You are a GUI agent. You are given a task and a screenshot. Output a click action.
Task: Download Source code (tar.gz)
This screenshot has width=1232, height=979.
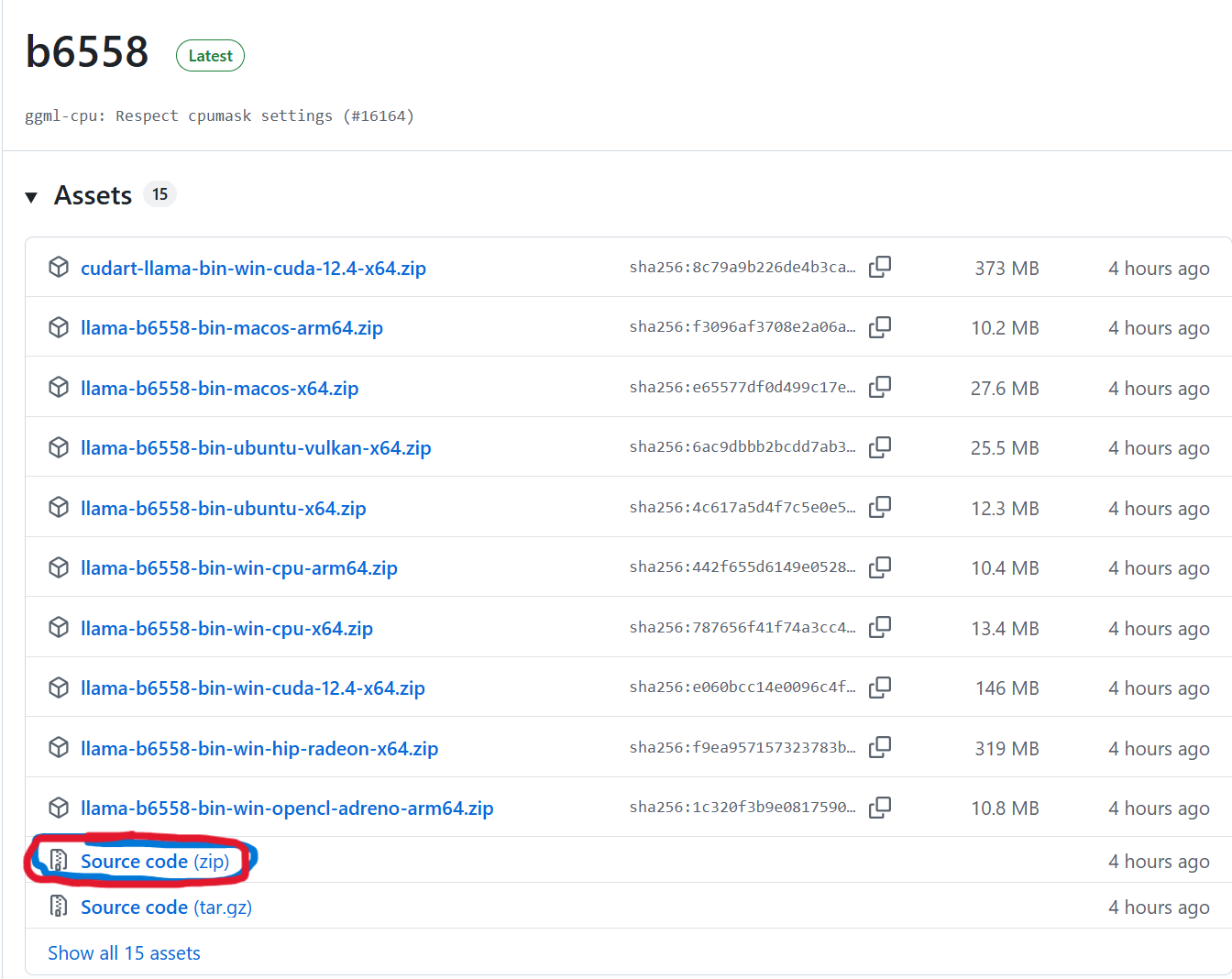166,907
